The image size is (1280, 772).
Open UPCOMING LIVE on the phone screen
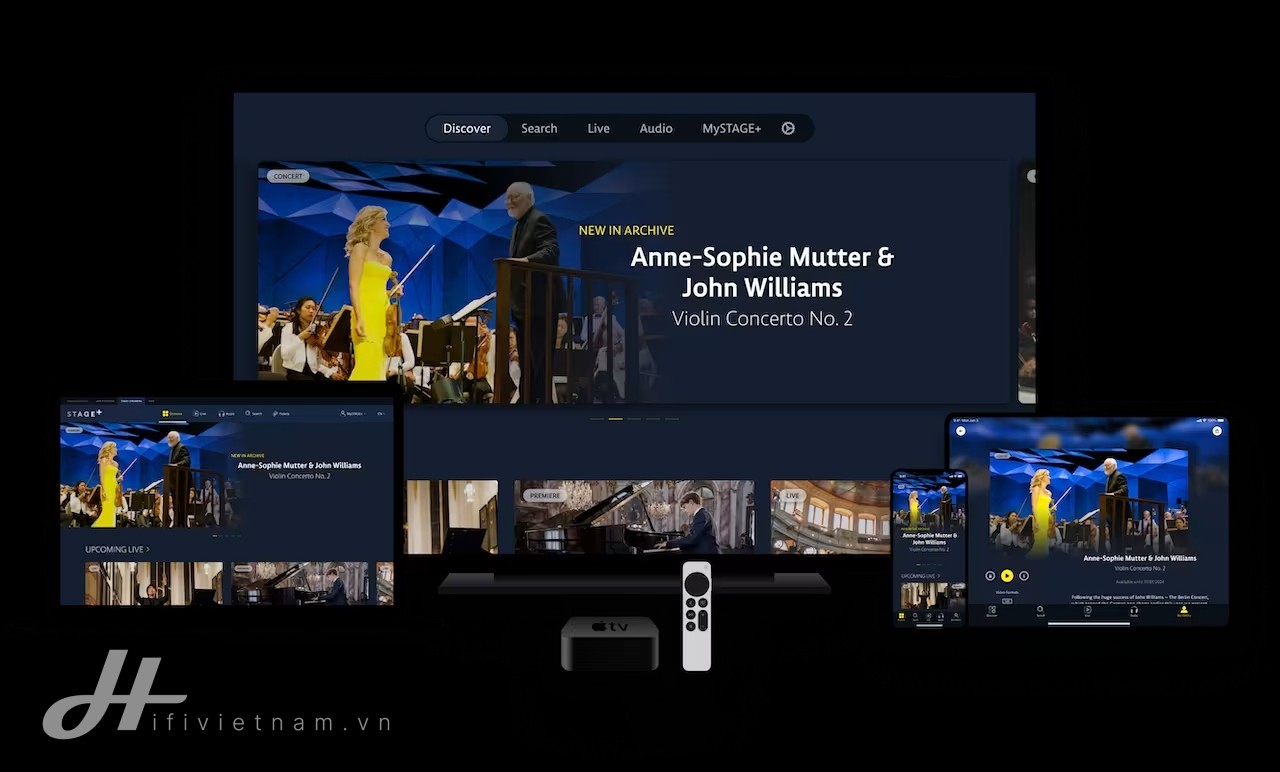click(920, 576)
